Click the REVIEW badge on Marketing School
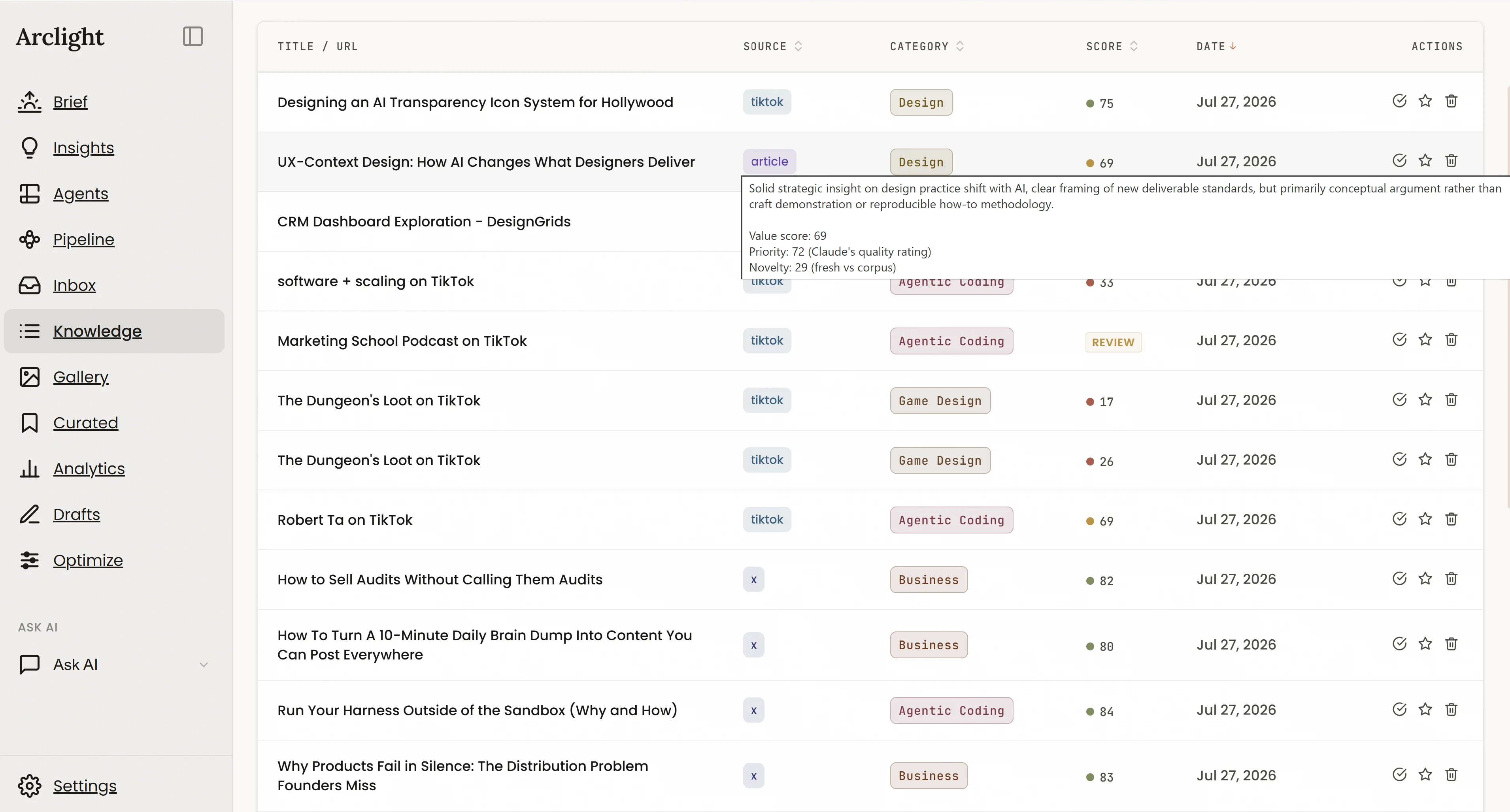Image resolution: width=1510 pixels, height=812 pixels. (x=1113, y=342)
